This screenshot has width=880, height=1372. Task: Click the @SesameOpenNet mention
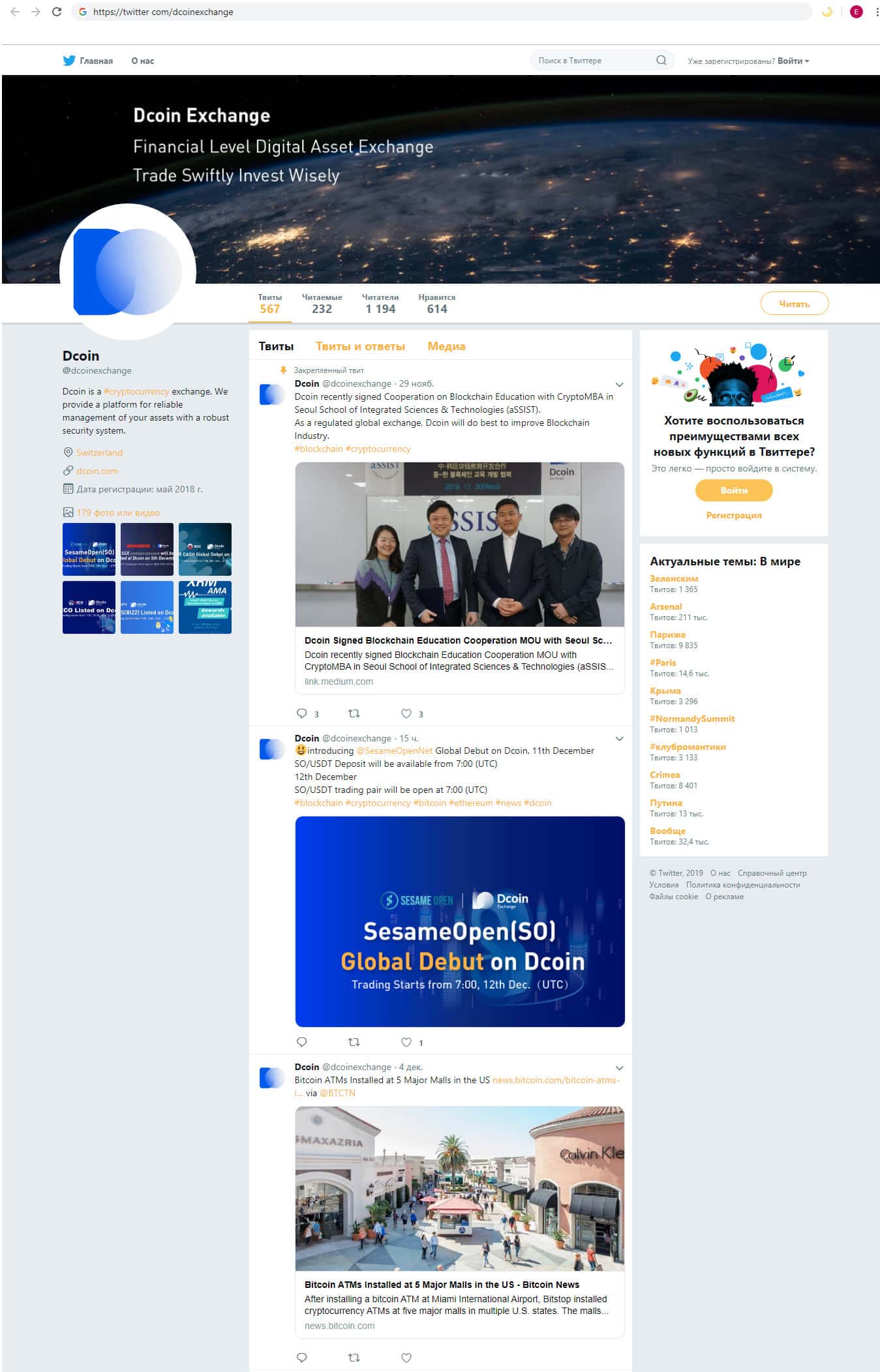(395, 751)
